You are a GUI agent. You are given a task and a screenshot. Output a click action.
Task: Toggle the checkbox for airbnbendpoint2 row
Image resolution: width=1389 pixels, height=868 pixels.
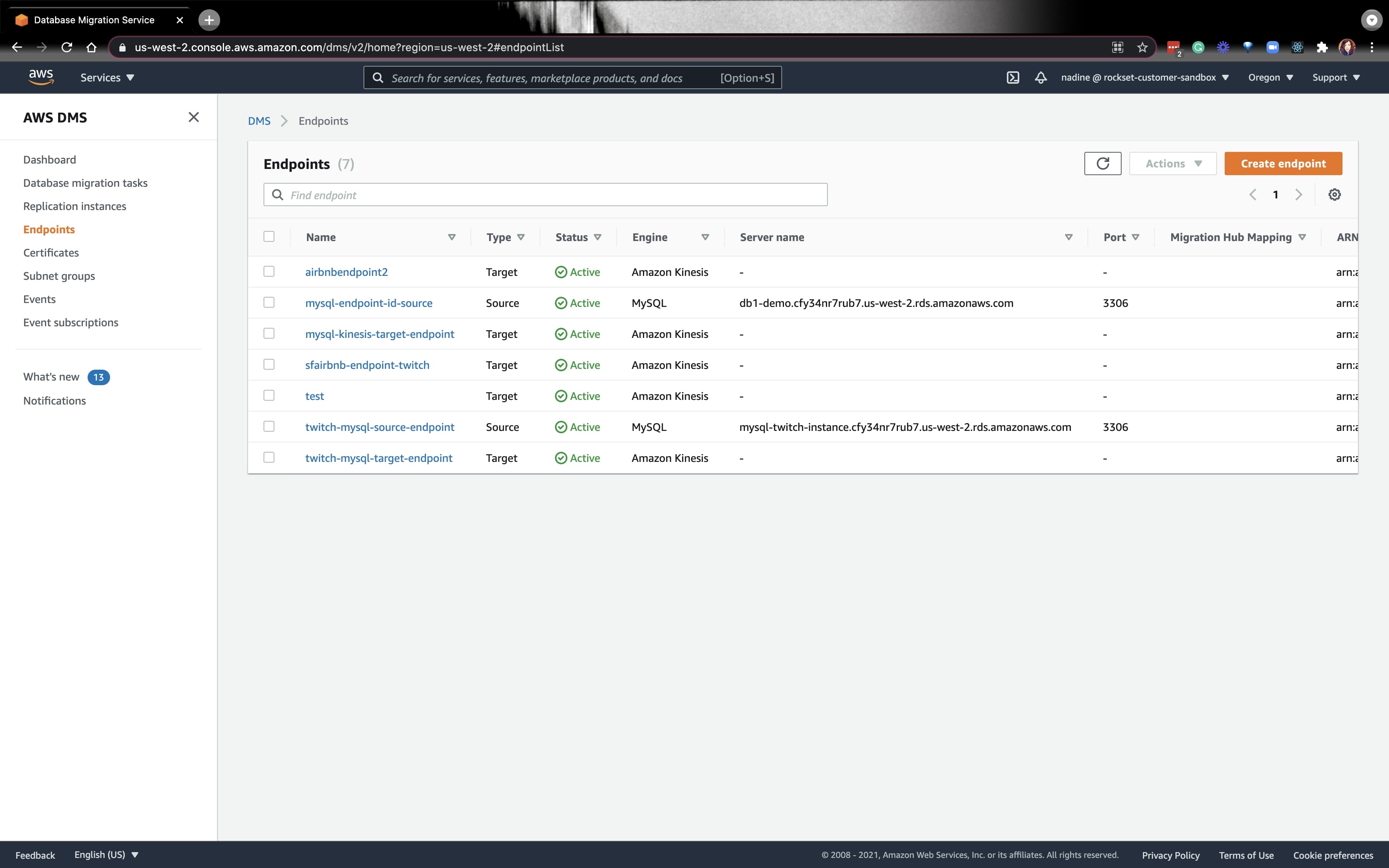(268, 270)
